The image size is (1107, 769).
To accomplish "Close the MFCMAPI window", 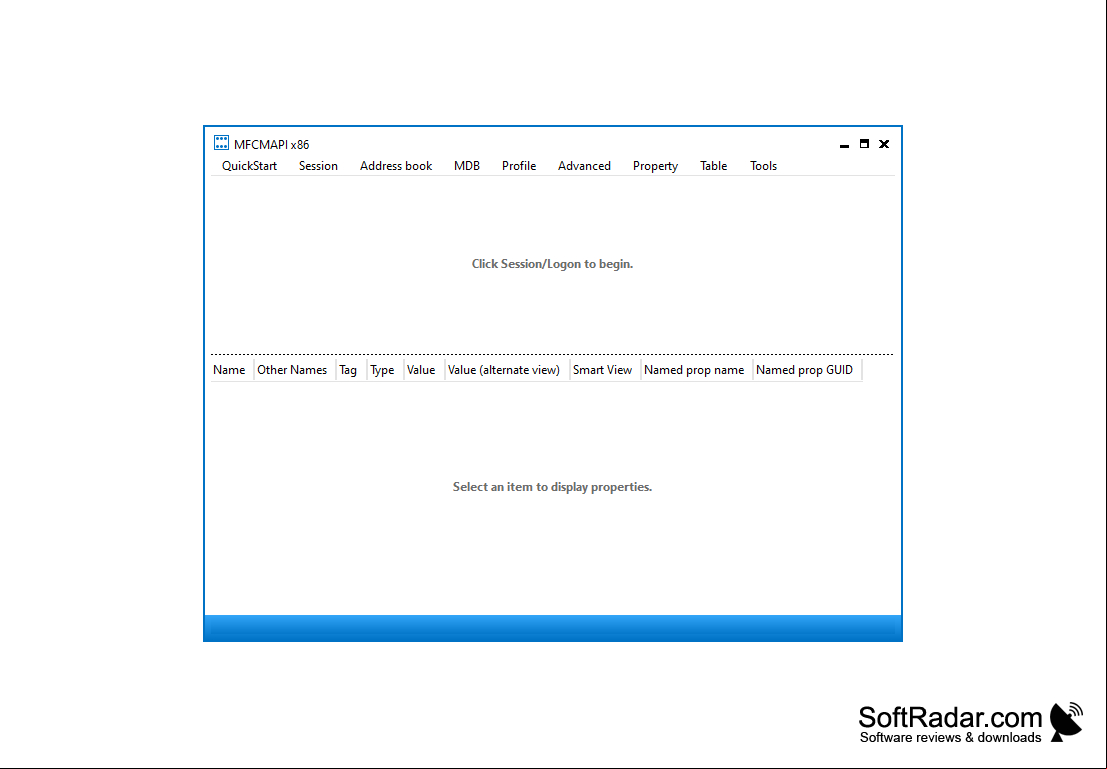I will [884, 144].
